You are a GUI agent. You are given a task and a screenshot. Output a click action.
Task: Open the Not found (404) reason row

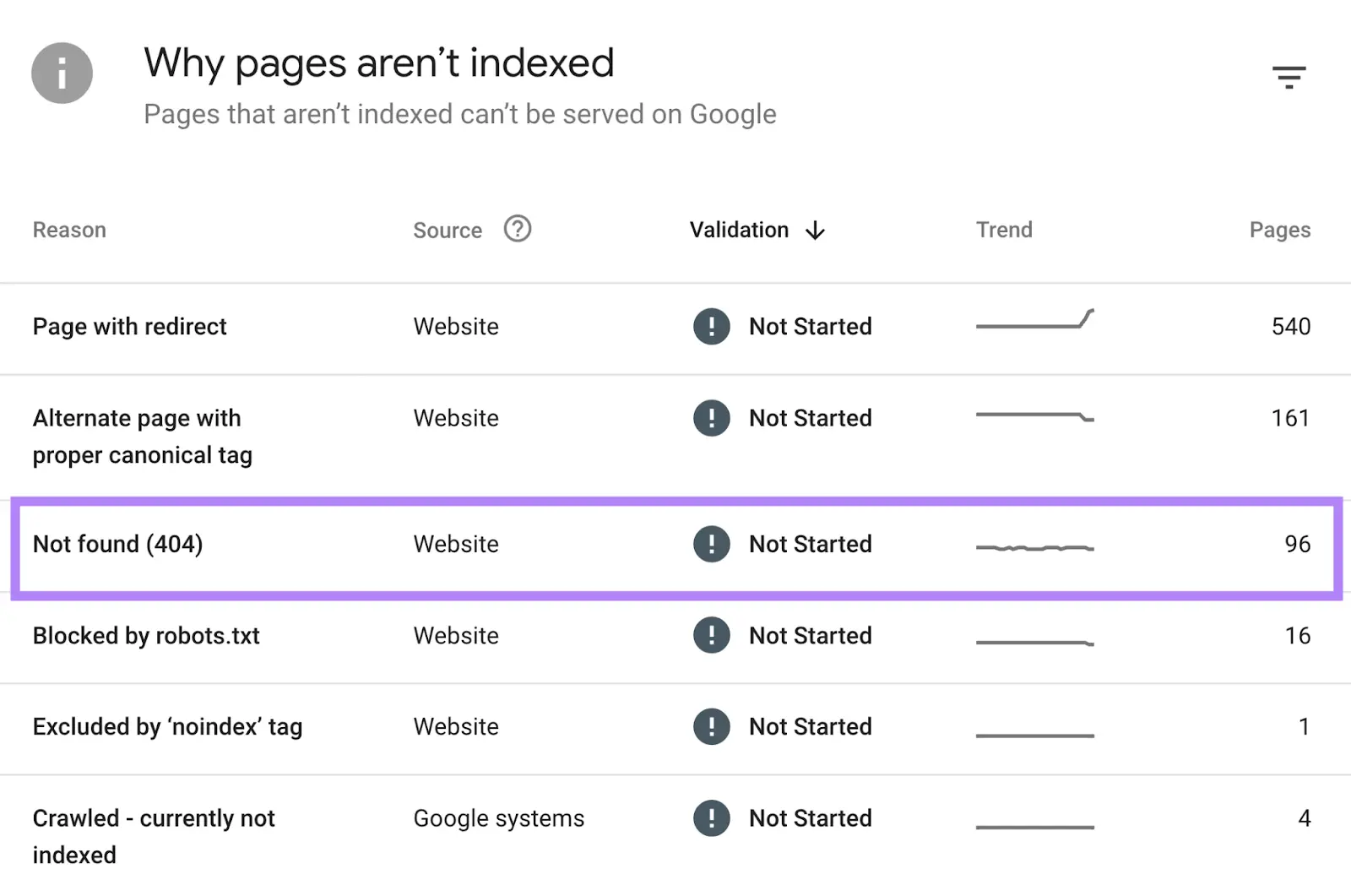(x=117, y=545)
